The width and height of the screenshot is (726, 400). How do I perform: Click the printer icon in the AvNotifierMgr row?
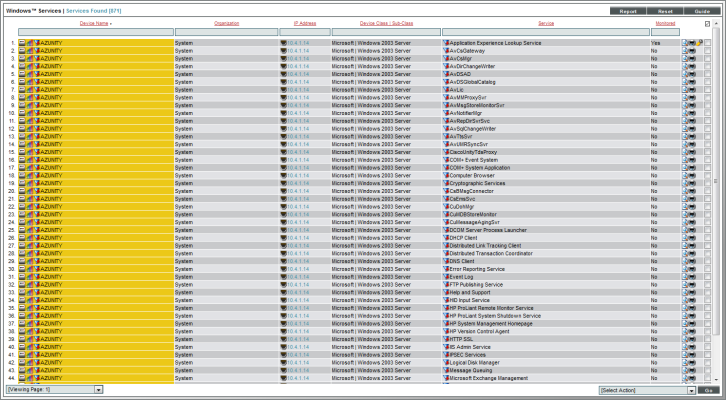[692, 113]
